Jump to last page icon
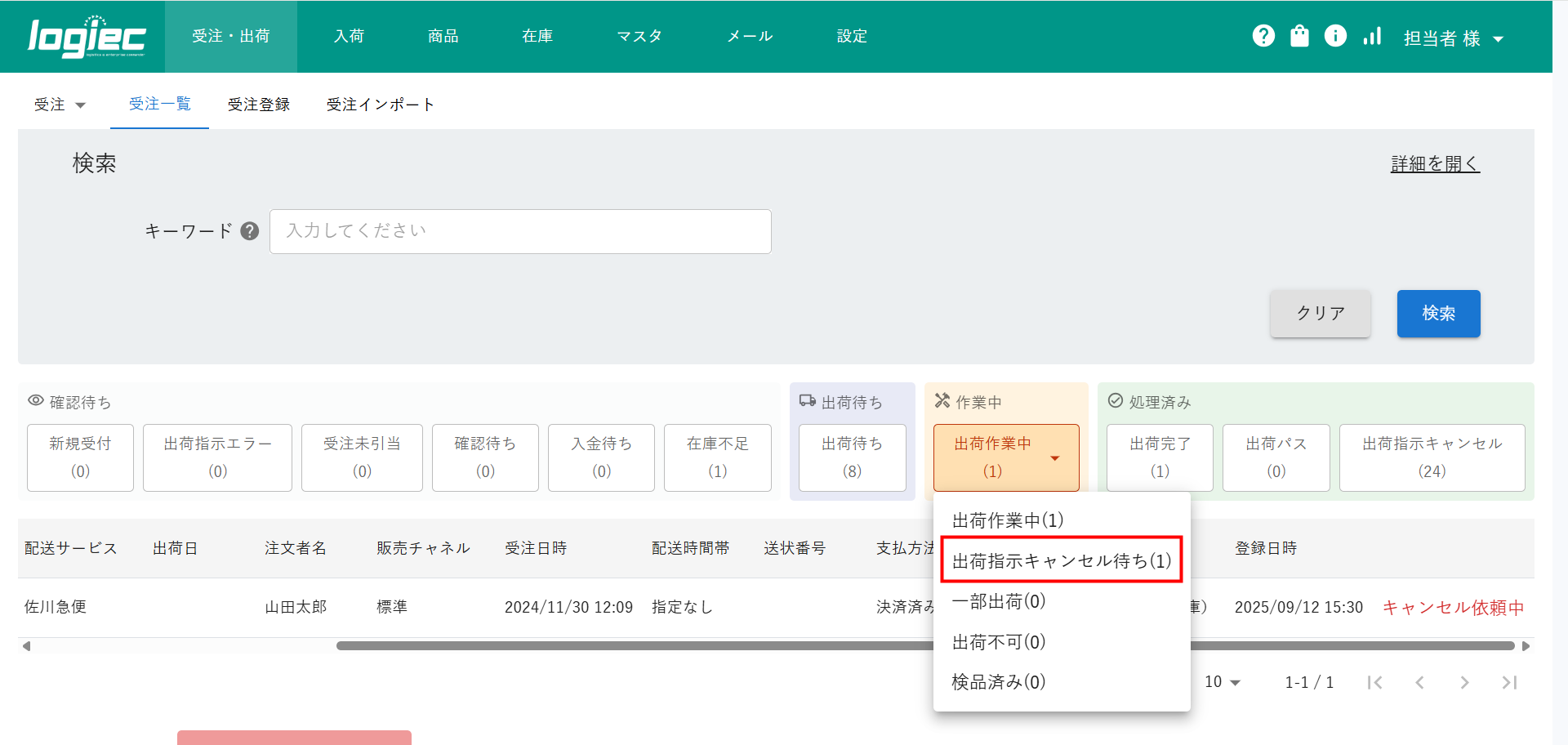 [x=1509, y=683]
